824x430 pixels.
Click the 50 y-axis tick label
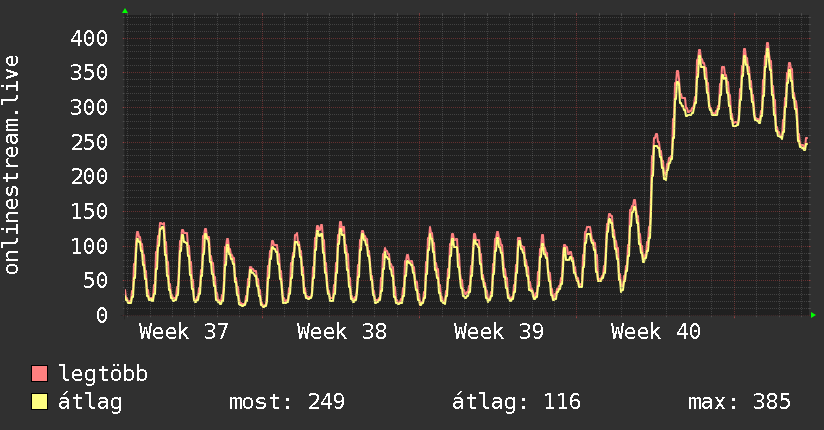(96, 280)
